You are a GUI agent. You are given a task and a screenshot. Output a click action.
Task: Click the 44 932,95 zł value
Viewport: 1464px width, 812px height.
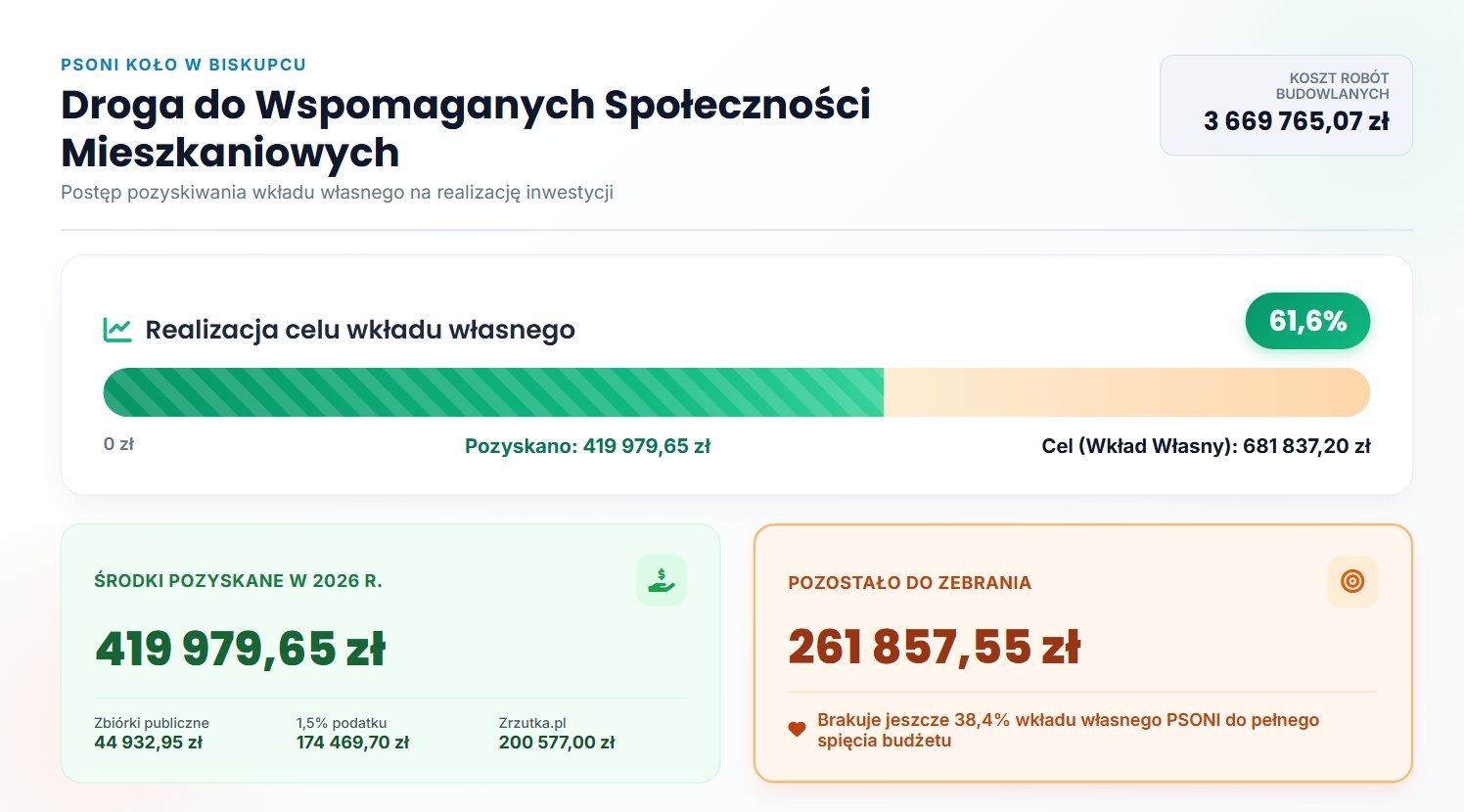click(x=148, y=743)
